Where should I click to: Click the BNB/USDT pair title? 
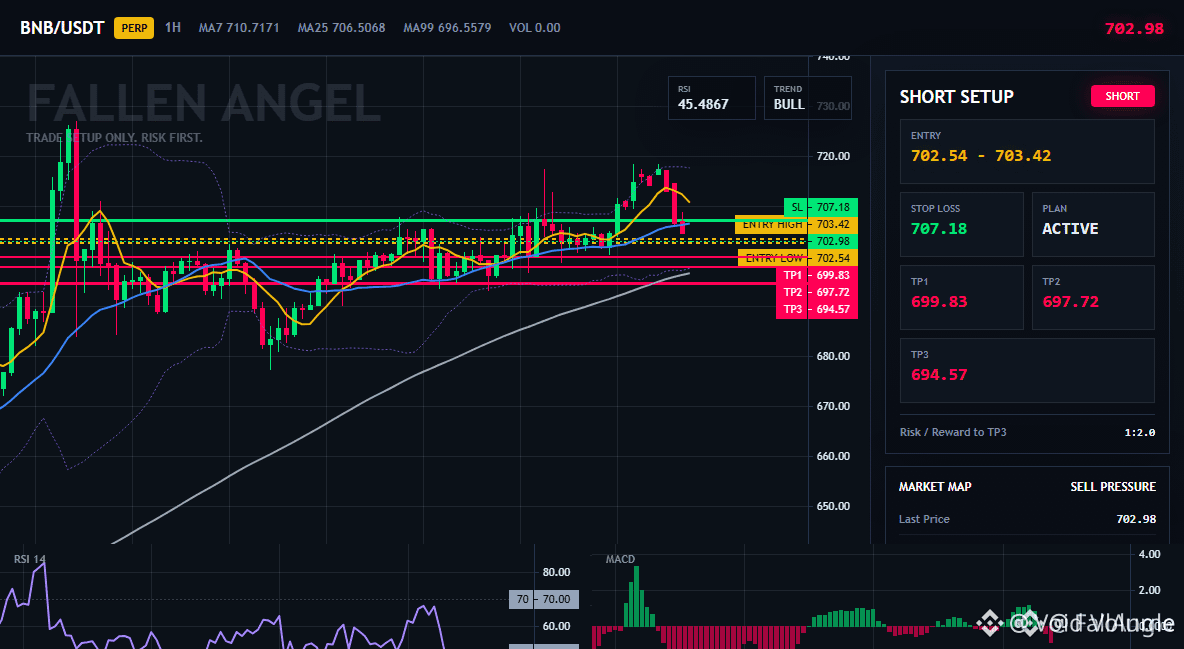[62, 28]
